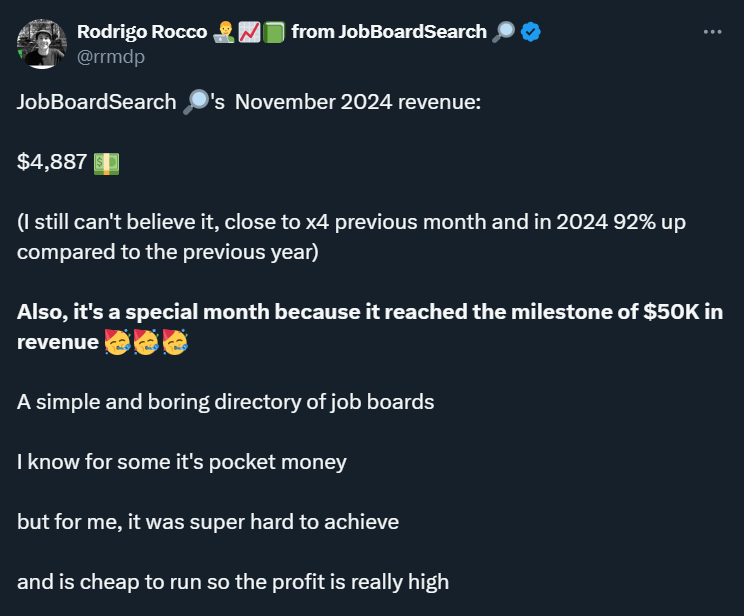Open the tweet's more options menu
This screenshot has height=616, width=744.
(x=712, y=32)
